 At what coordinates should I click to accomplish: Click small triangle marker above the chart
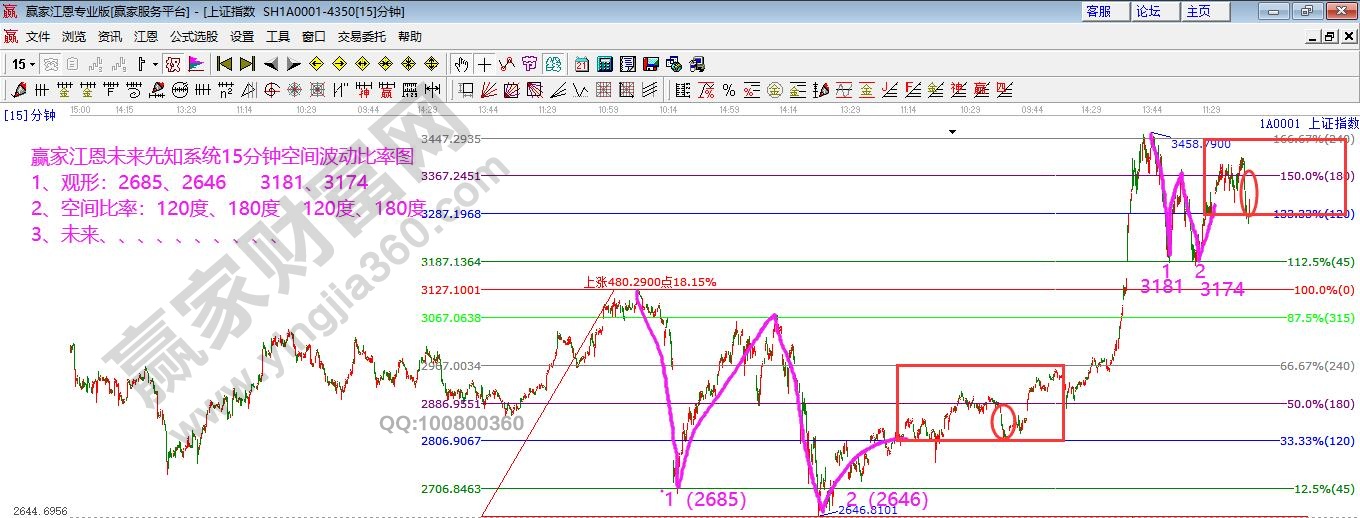coord(952,131)
